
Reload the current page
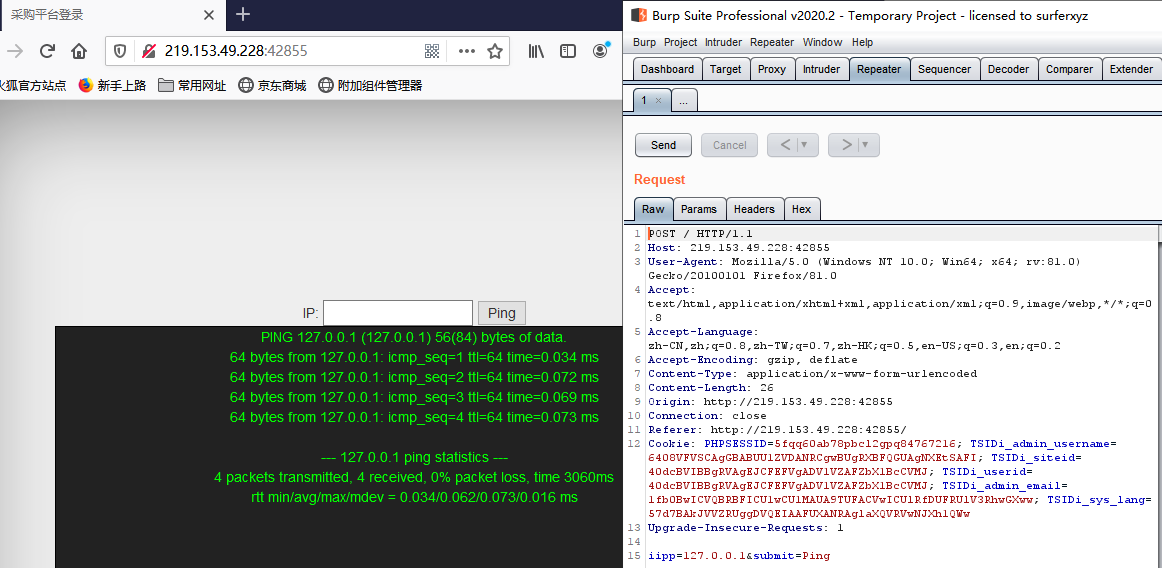(47, 50)
